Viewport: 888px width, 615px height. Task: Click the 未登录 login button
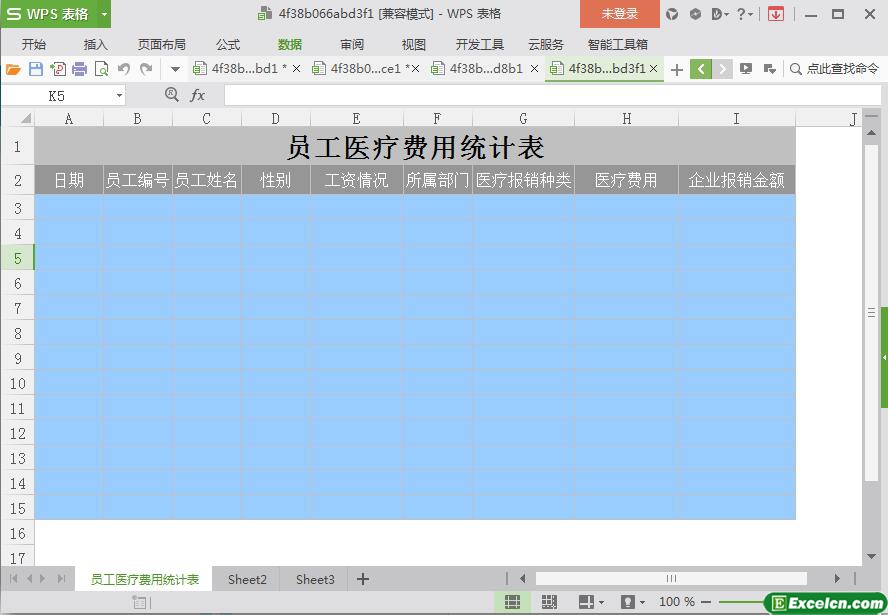point(619,14)
